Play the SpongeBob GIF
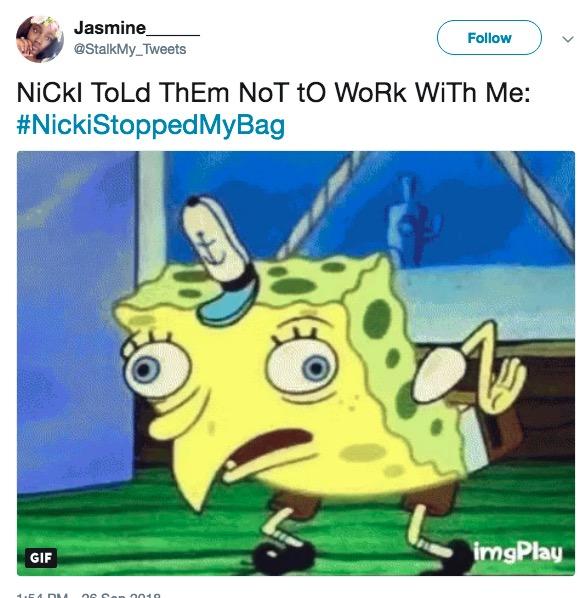 [x=296, y=363]
